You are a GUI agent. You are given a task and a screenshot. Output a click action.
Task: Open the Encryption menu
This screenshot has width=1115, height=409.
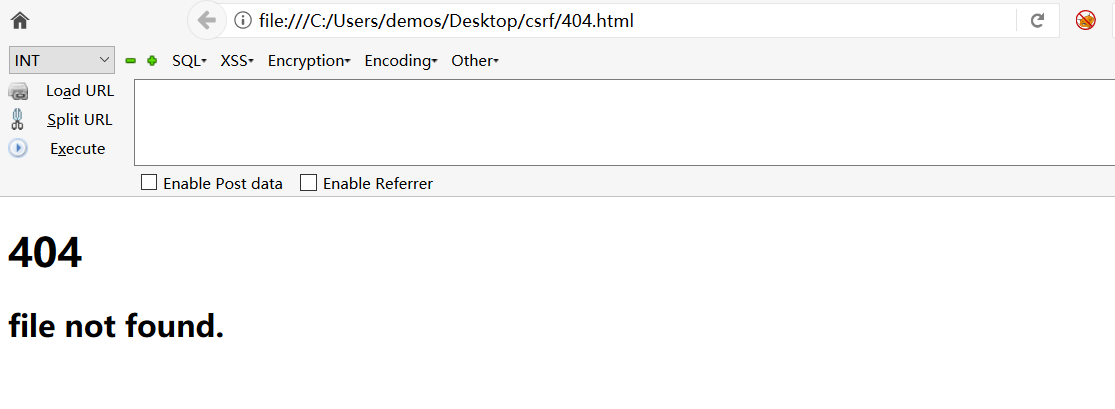coord(309,61)
